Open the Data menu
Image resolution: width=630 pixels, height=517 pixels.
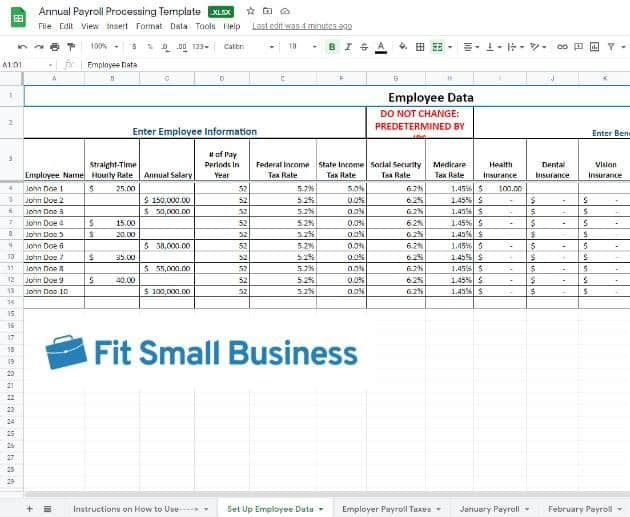[178, 26]
